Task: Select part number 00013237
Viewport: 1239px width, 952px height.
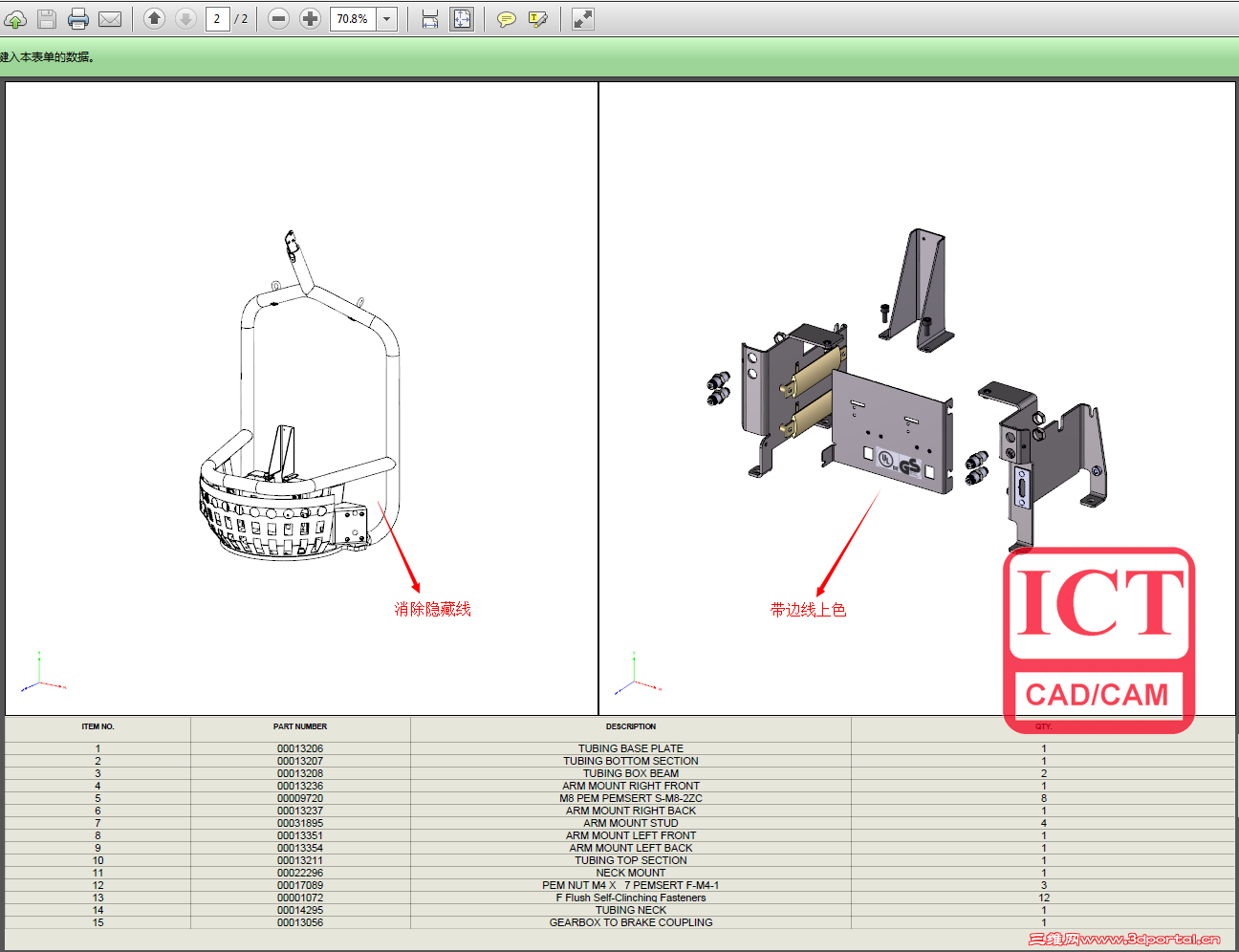Action: [x=300, y=811]
